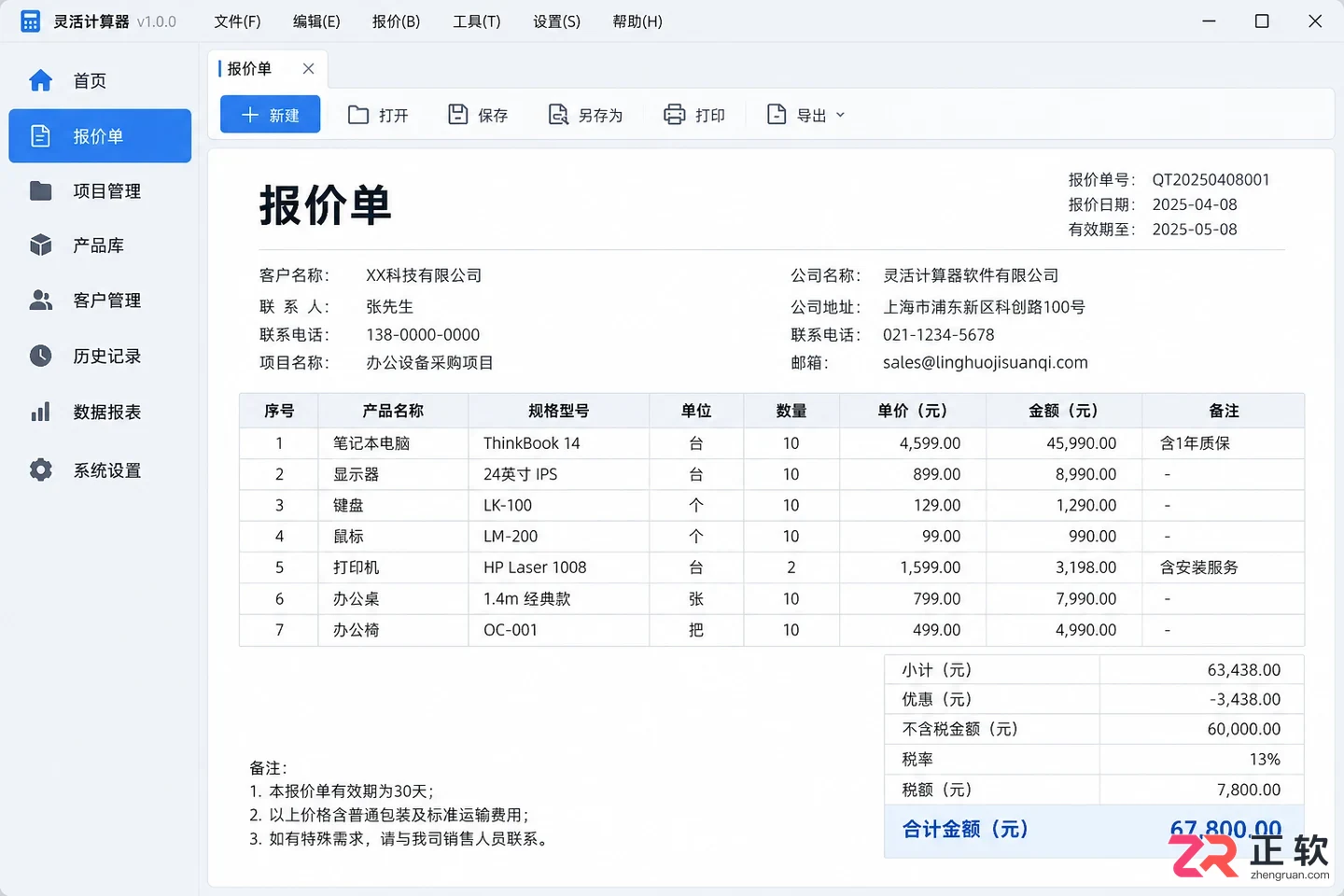This screenshot has height=896, width=1344.
Task: Click the 另存为 icon in toolbar
Action: [557, 115]
